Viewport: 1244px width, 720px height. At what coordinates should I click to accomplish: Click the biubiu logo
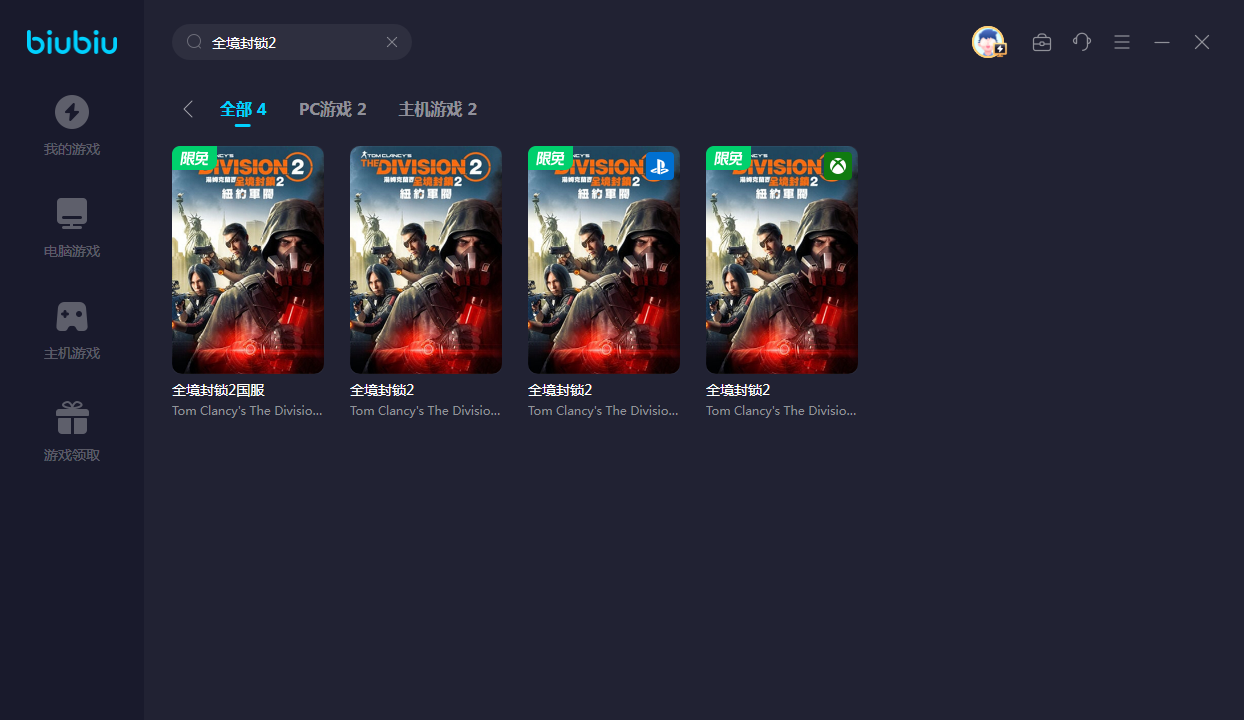click(x=72, y=42)
